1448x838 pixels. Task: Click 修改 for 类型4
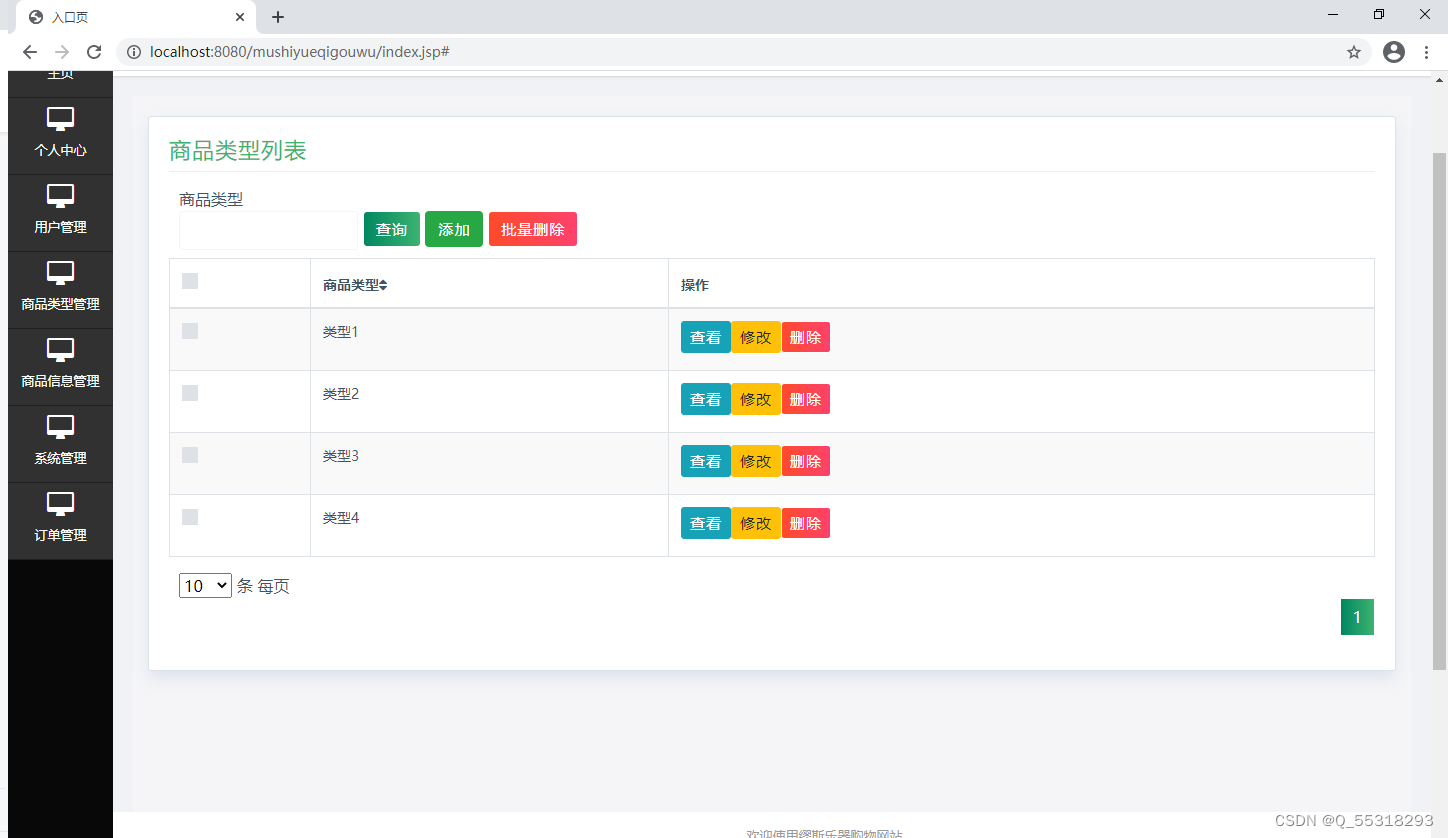[x=756, y=523]
